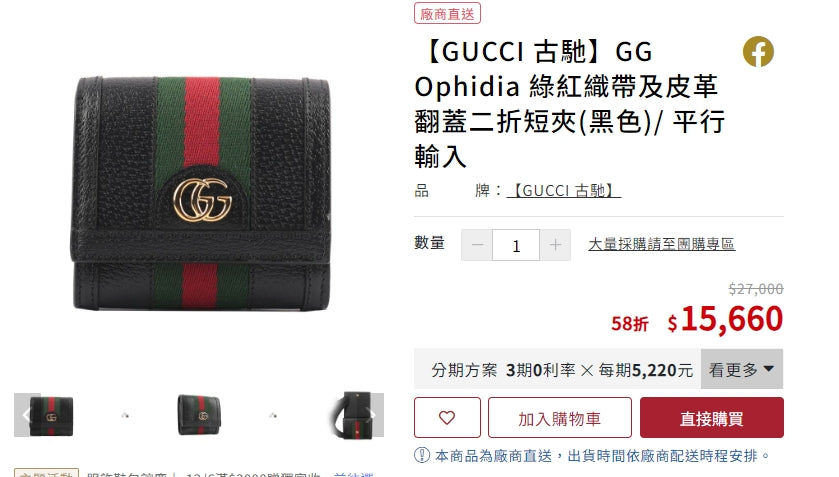
Task: Show previous thumbnails with left carousel arrow
Action: pyautogui.click(x=24, y=415)
